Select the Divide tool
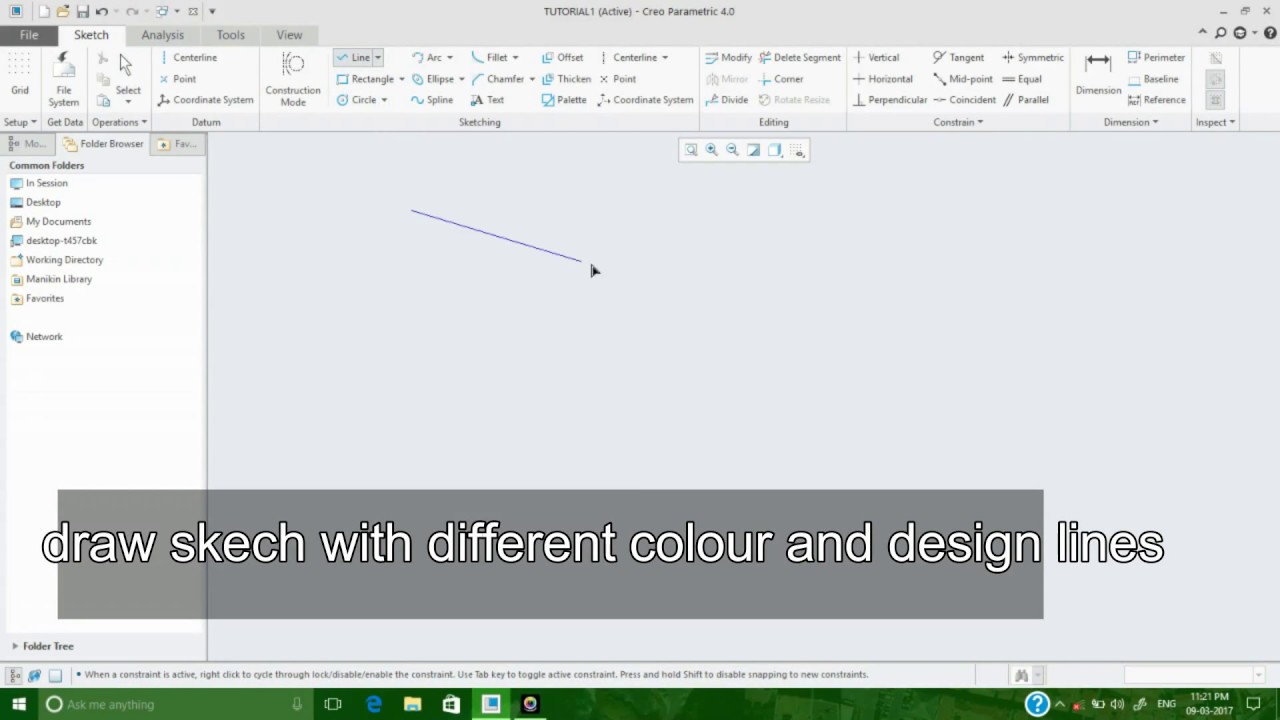This screenshot has height=720, width=1280. pos(726,100)
